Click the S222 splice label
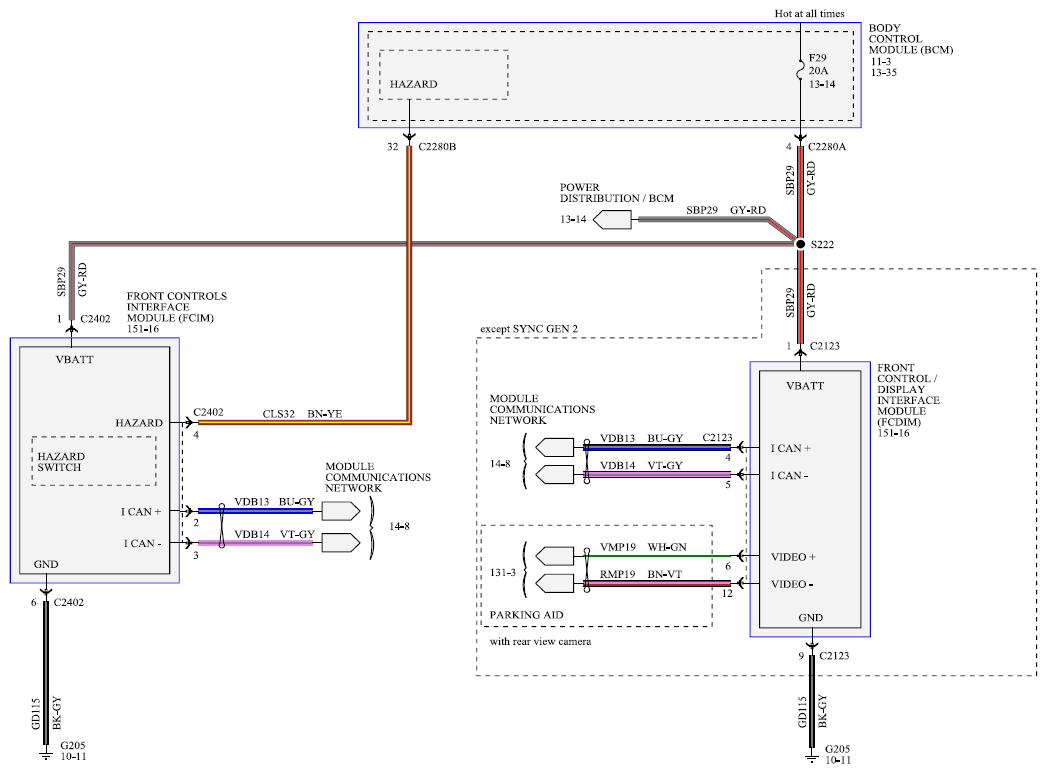 pos(822,245)
